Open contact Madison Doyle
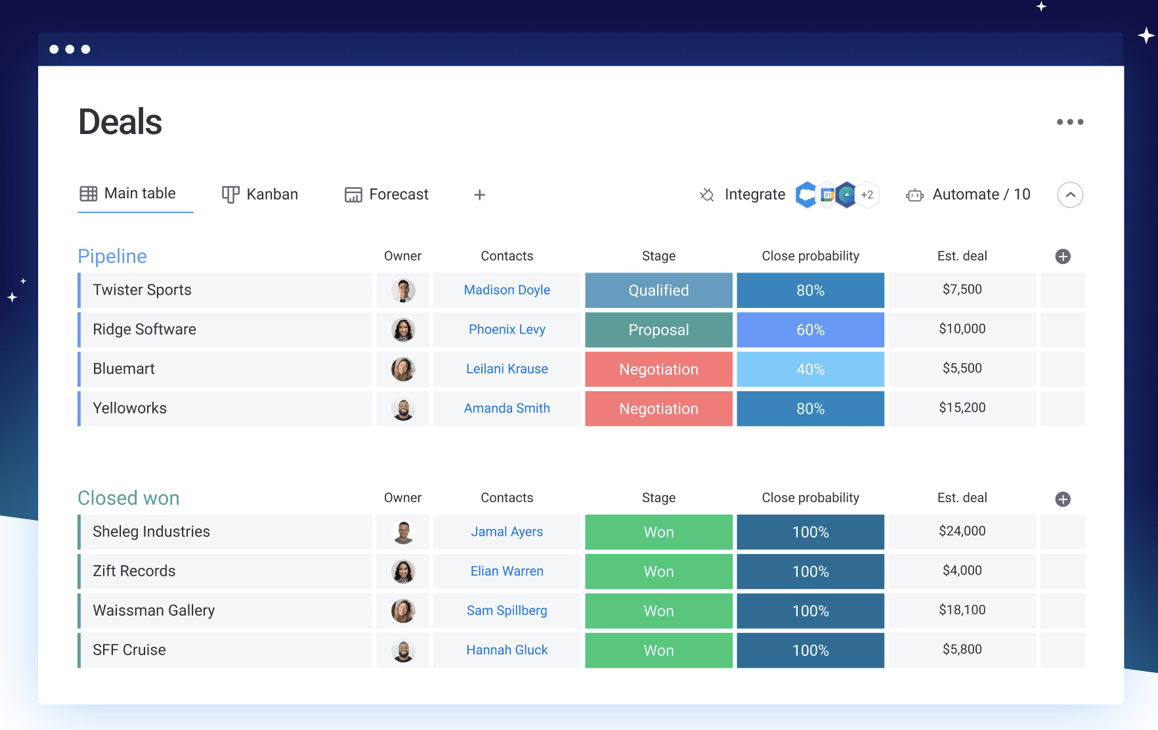Screen dimensions: 1158x730 507,290
